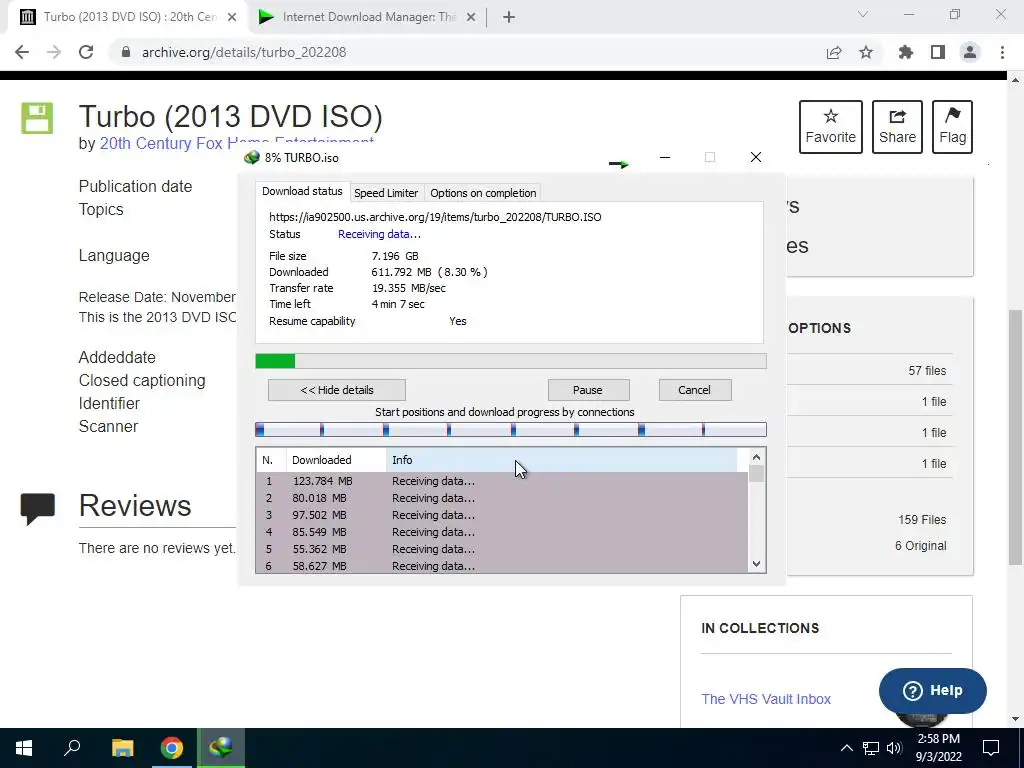Open Chrome extensions puzzle icon
Screen dimensions: 1024x768
[x=905, y=52]
